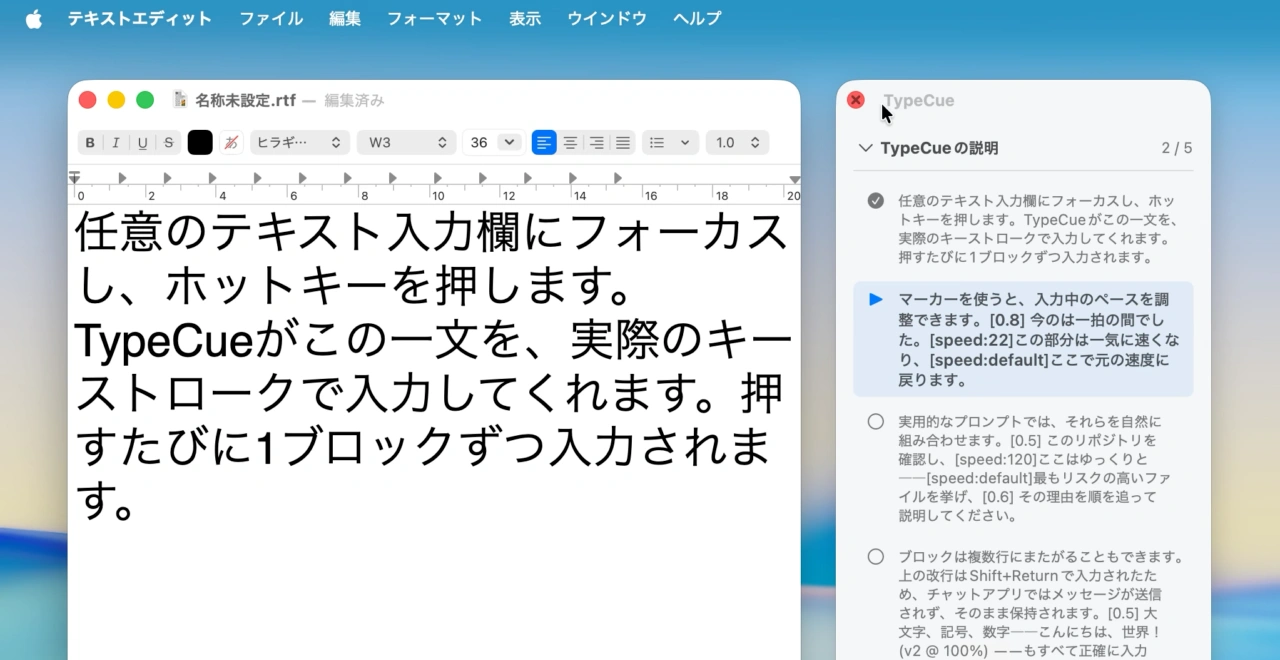Screen dimensions: 1280x660
Task: Click the 2 / 5 progress counter
Action: coord(1177,148)
